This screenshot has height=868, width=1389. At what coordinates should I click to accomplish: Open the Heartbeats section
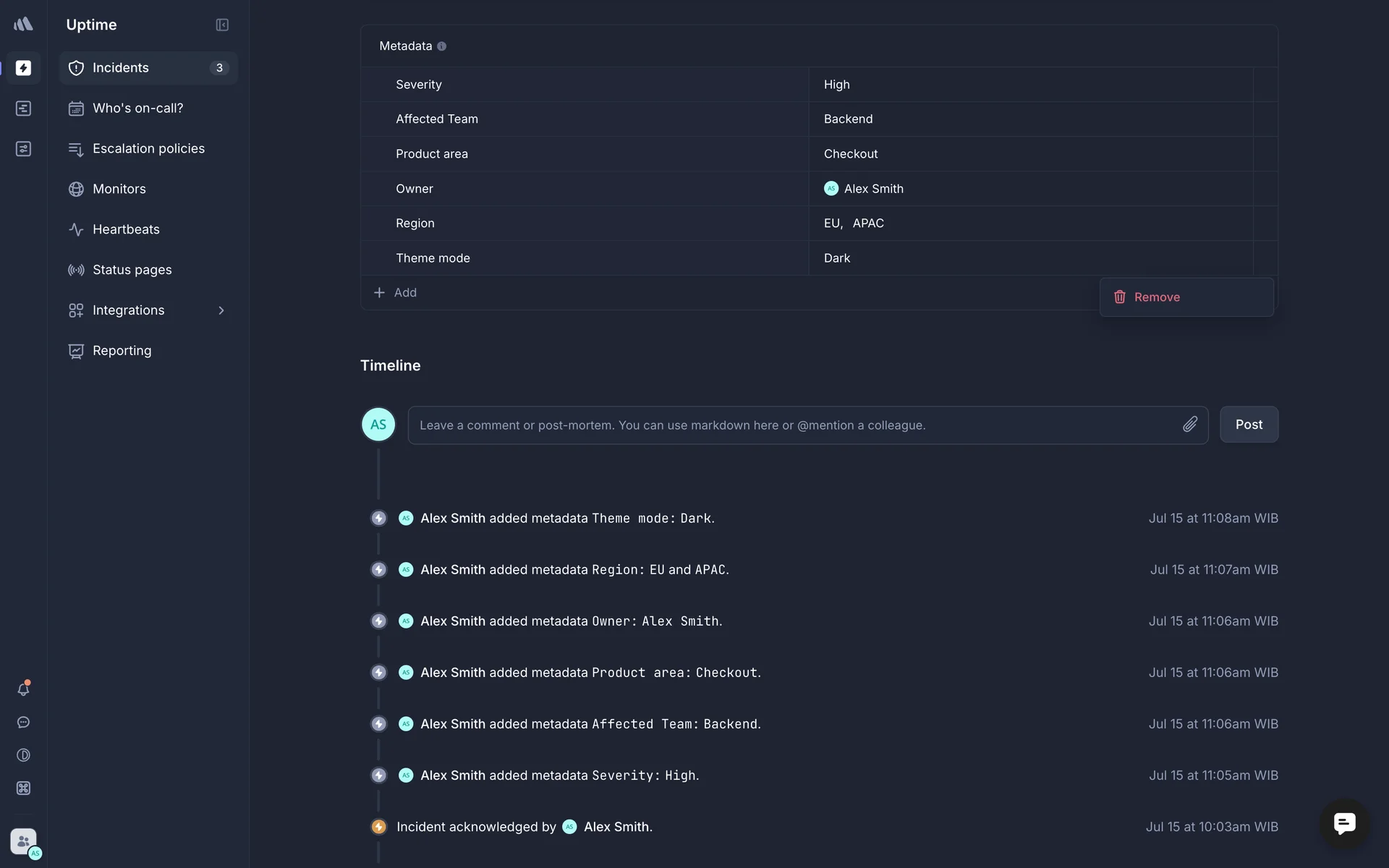(x=126, y=229)
